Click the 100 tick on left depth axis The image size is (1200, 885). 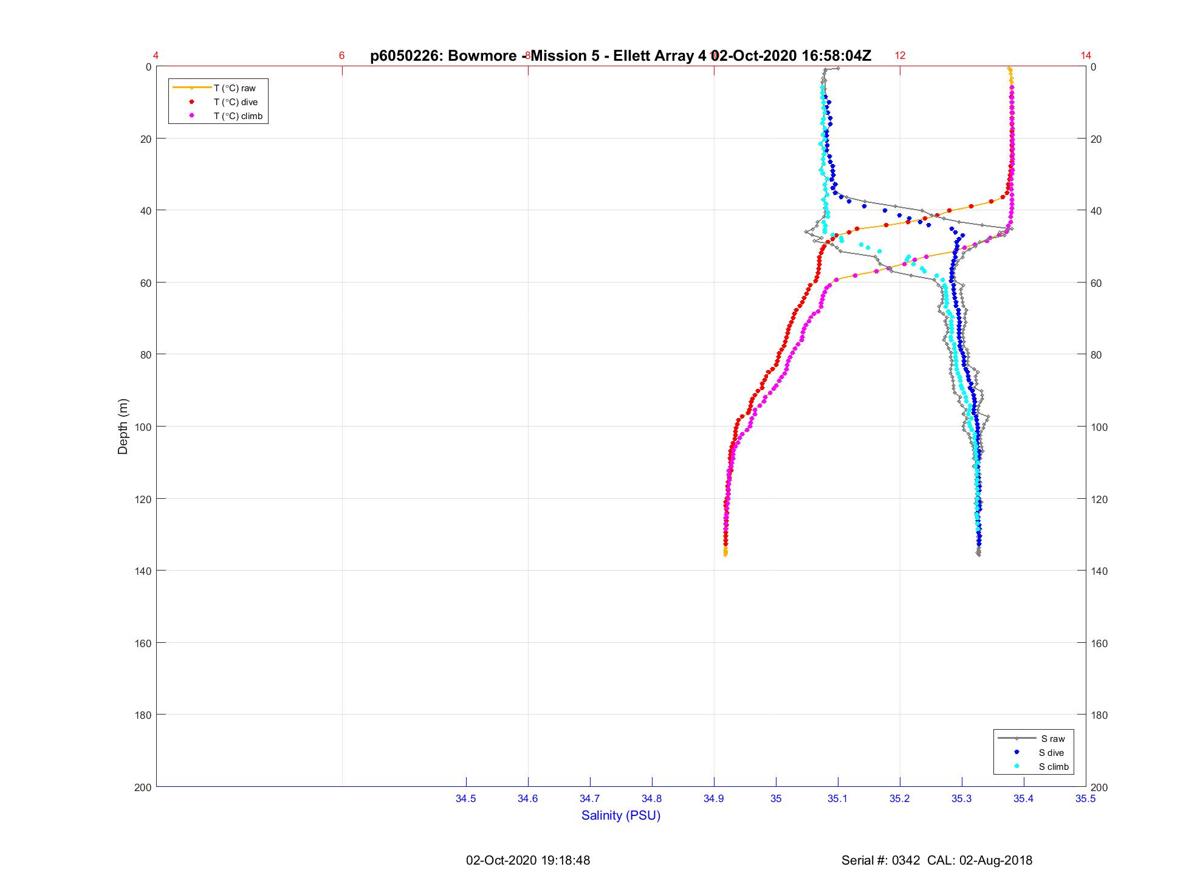143,427
